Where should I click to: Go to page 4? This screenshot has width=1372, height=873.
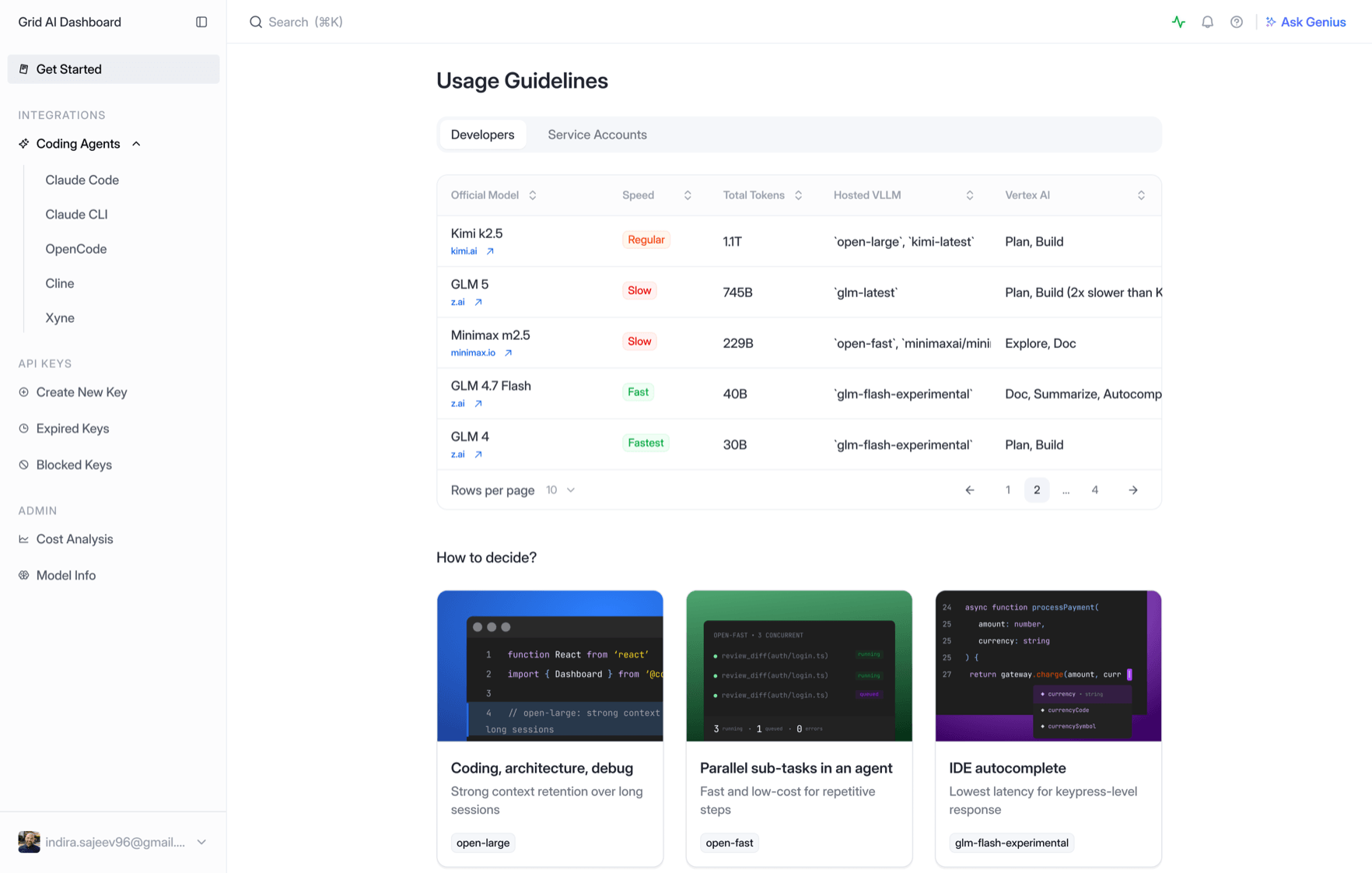[x=1094, y=490]
